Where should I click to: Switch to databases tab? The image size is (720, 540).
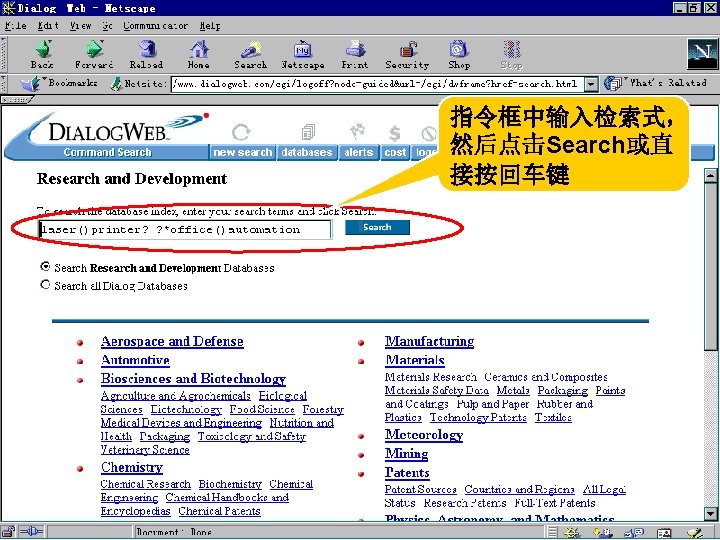(307, 152)
